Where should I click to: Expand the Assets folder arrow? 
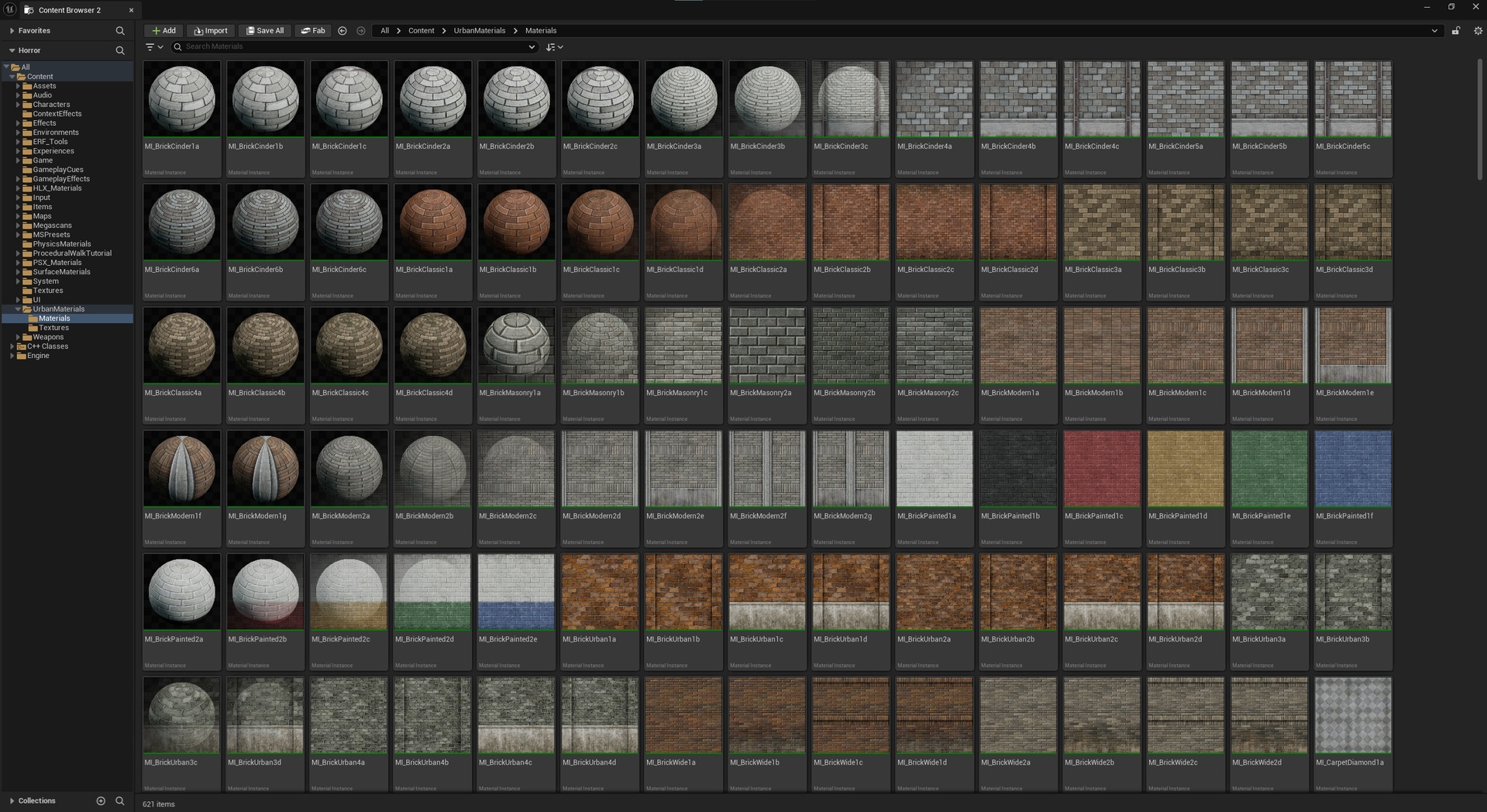click(18, 86)
